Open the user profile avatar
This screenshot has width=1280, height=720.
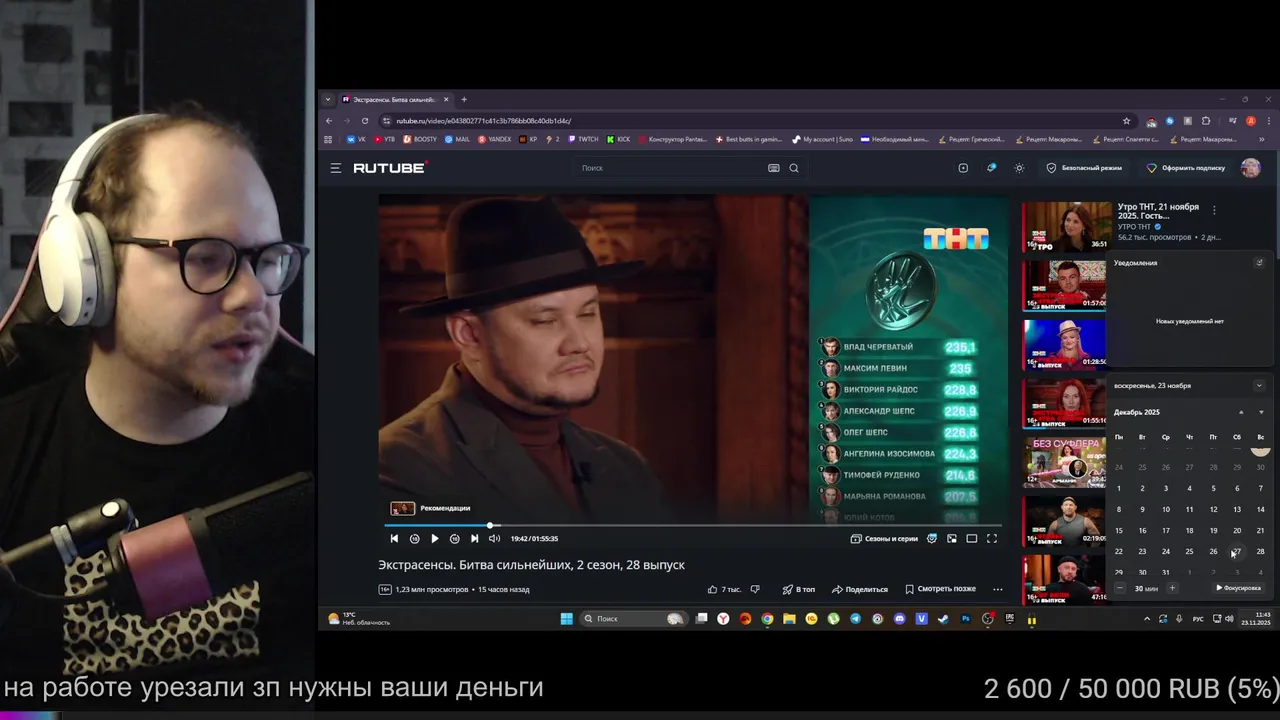pyautogui.click(x=1251, y=168)
